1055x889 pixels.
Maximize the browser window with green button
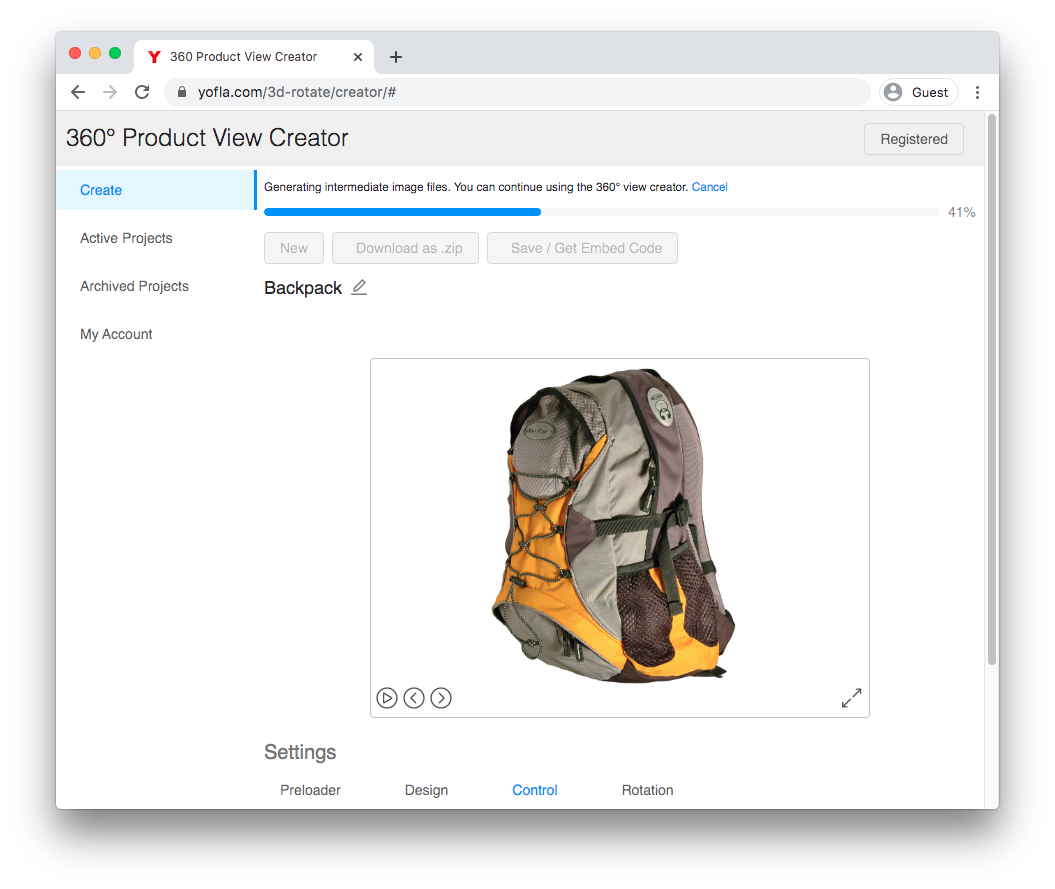tap(115, 53)
